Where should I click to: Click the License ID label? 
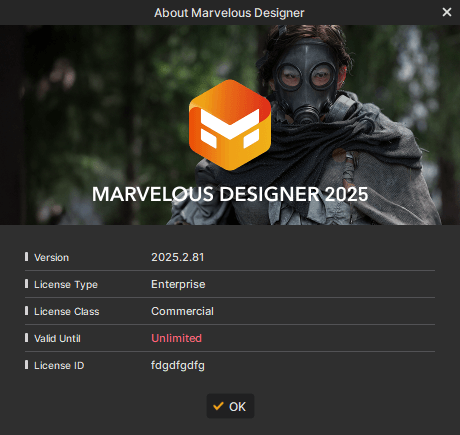point(59,366)
